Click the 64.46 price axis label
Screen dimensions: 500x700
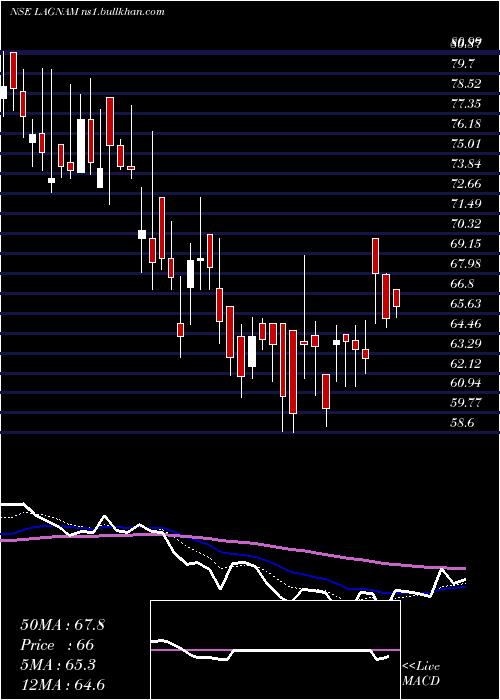pos(466,324)
